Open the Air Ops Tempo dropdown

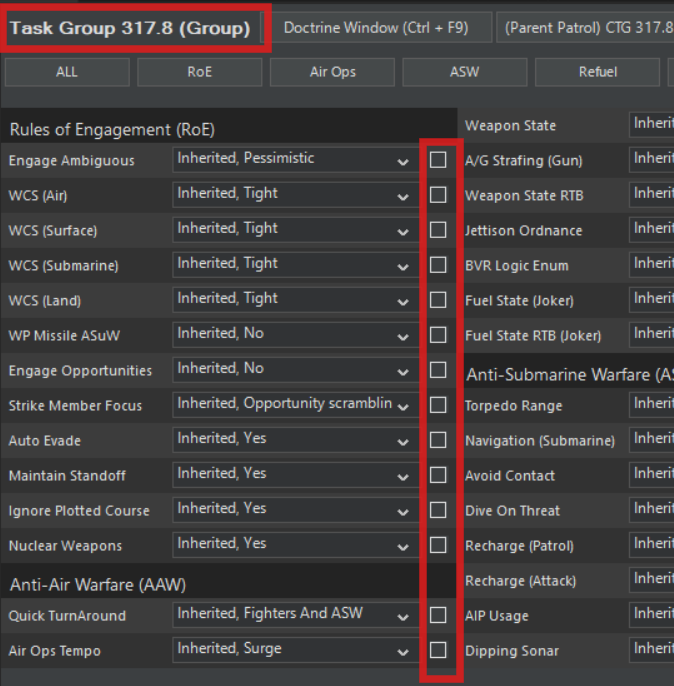(x=295, y=650)
